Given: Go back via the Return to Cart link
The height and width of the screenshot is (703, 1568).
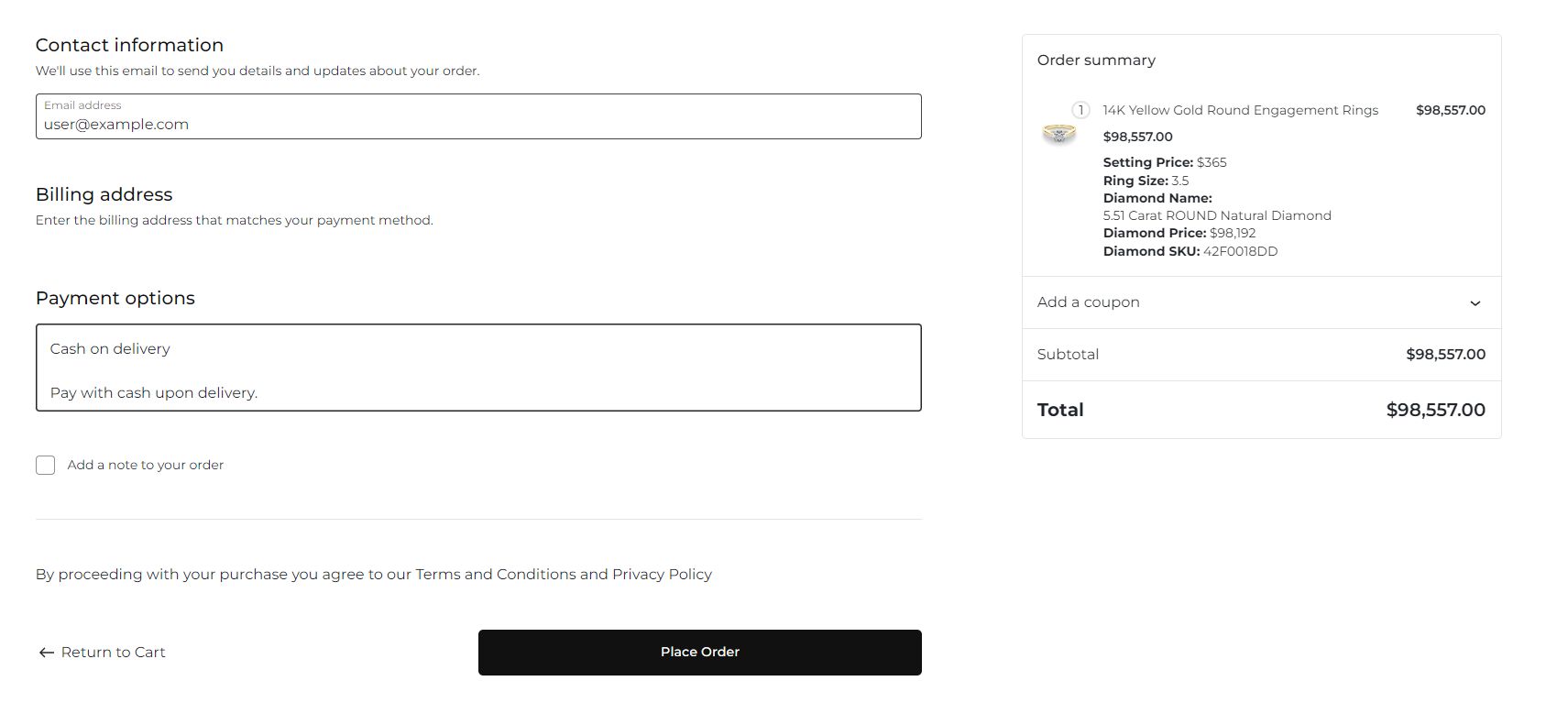Looking at the screenshot, I should click(x=113, y=653).
